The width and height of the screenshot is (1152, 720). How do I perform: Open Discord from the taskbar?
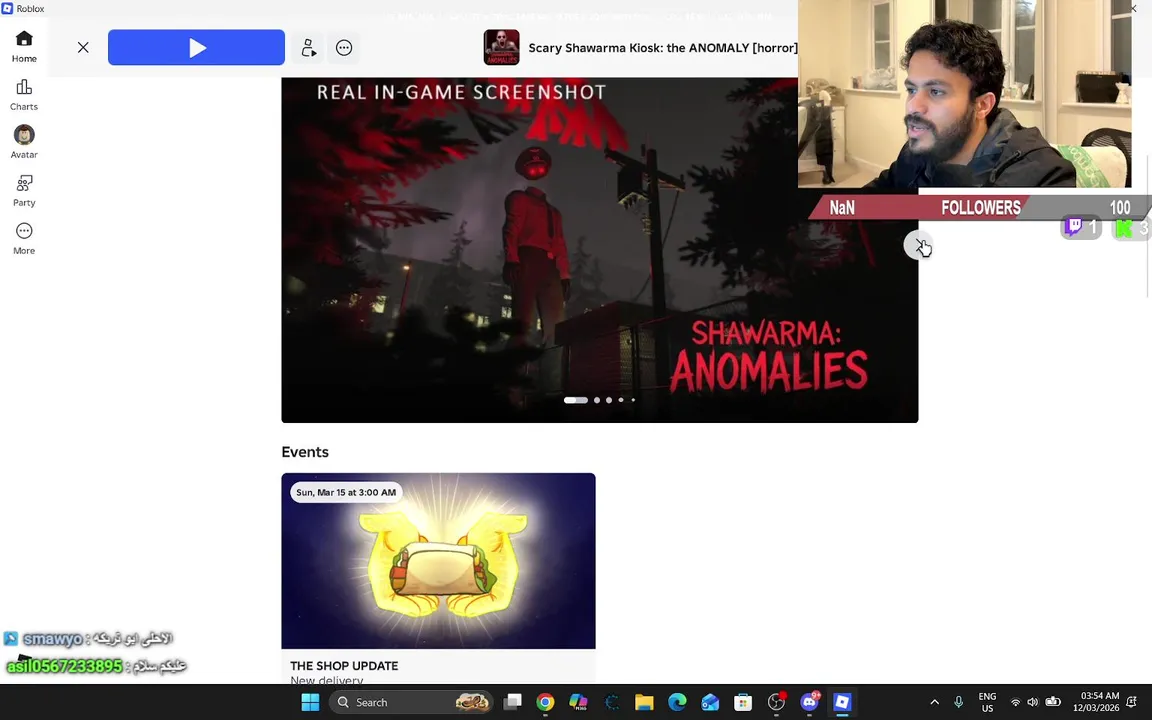810,702
